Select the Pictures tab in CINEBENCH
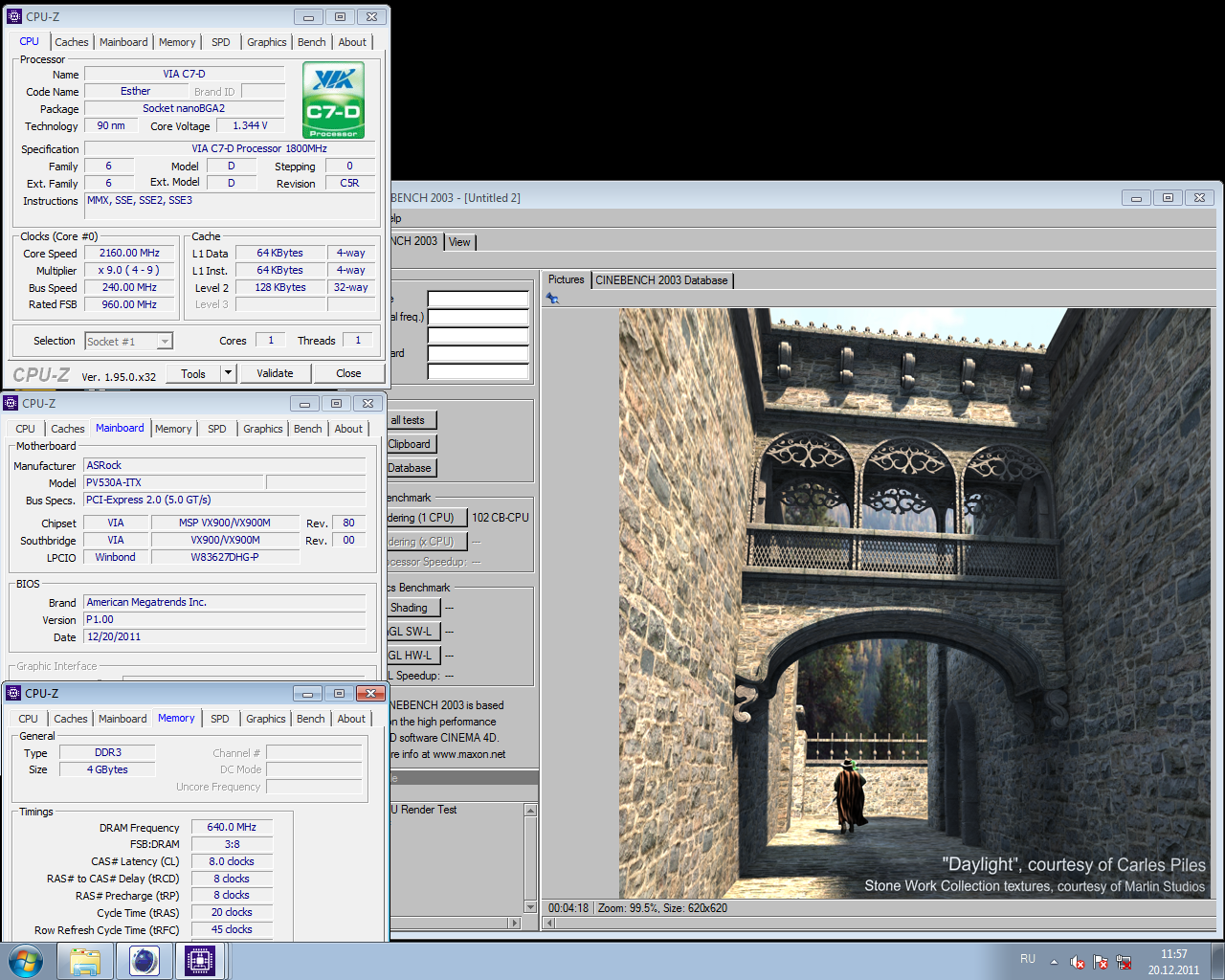Viewport: 1225px width, 980px height. 567,279
